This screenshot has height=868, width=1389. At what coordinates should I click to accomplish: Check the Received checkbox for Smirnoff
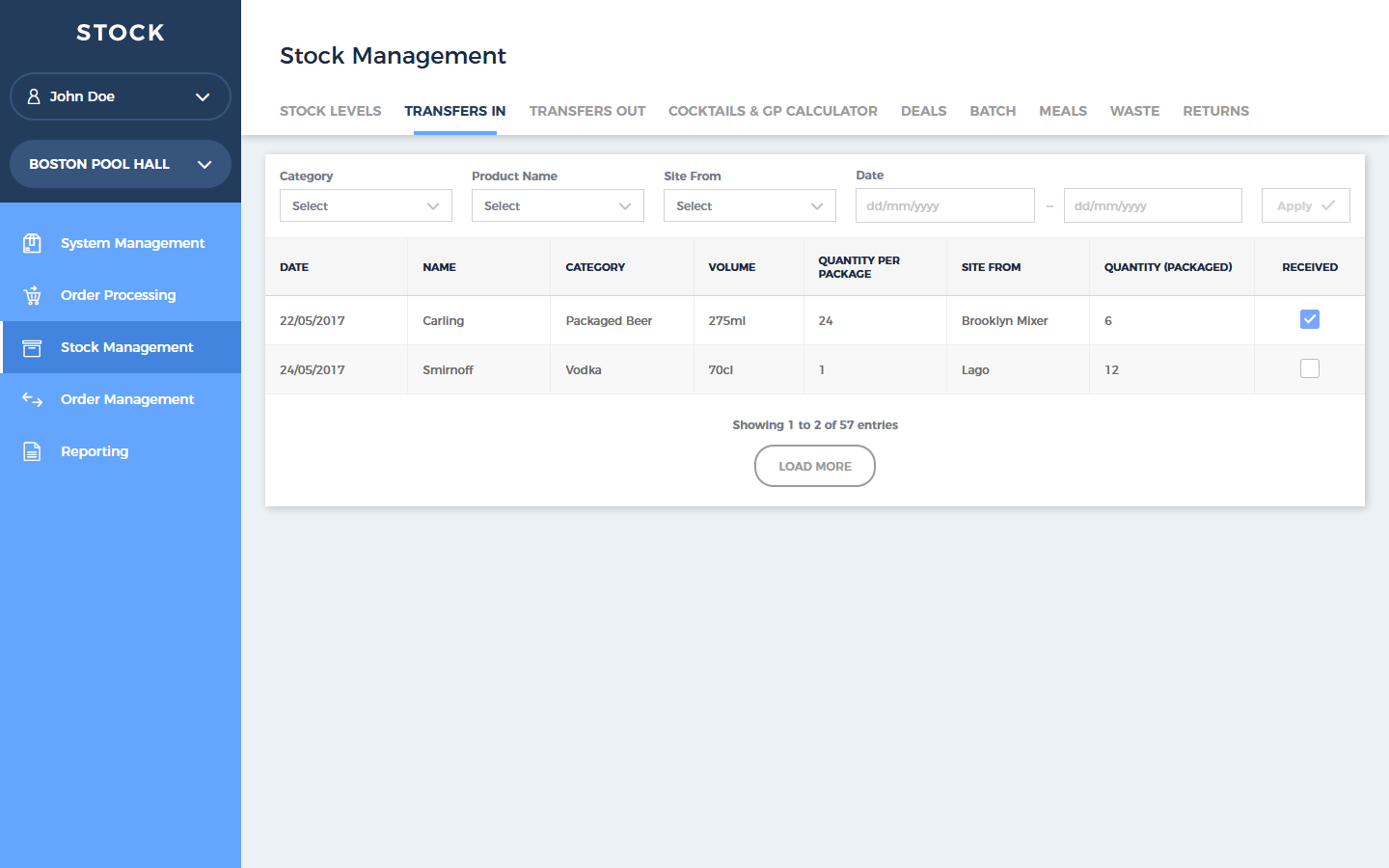point(1309,368)
